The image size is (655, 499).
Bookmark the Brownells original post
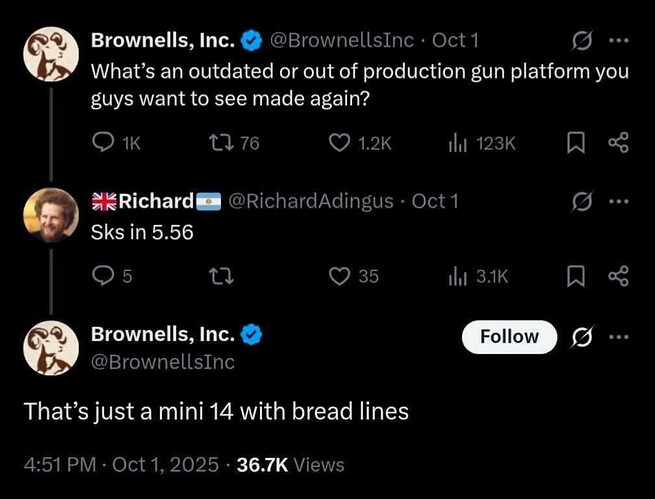click(576, 144)
